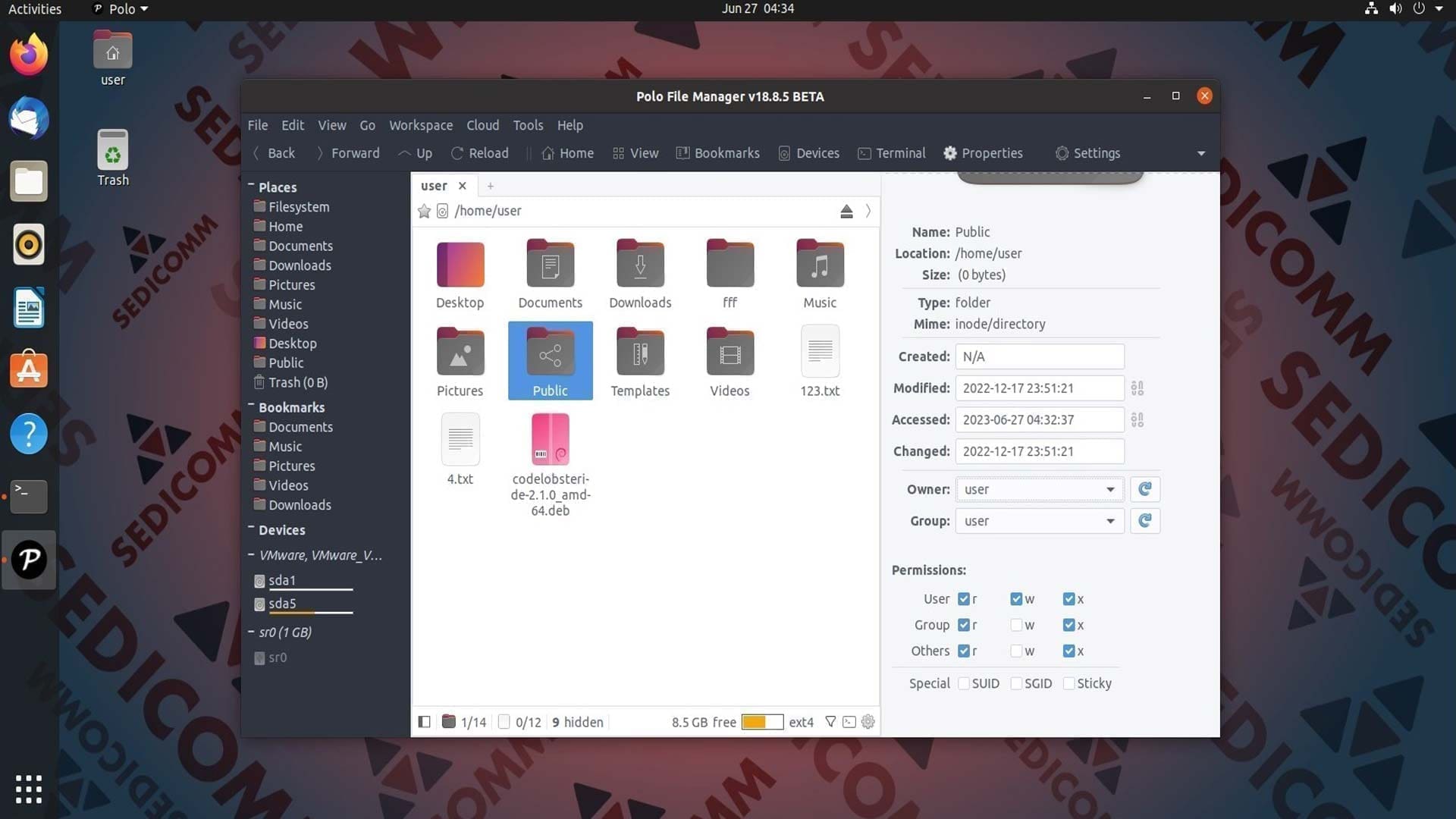
Task: Reset group with refresh icon
Action: pyautogui.click(x=1145, y=521)
